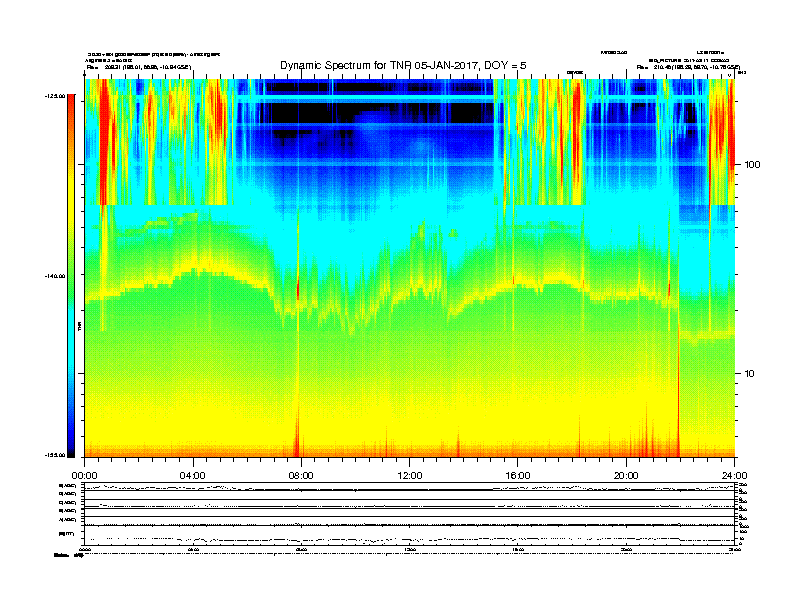Click the stacked line plots below the spectrum
The height and width of the screenshot is (612, 792).
[x=410, y=513]
